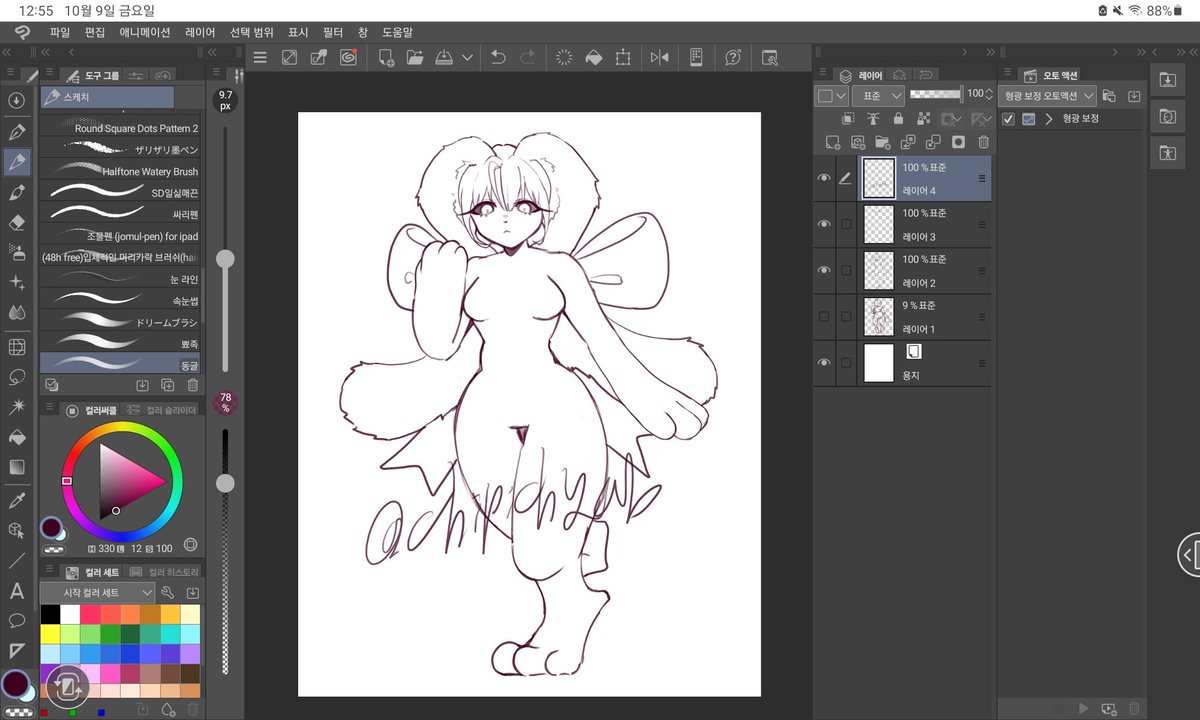Expand the 형광 보정 action chevron

tap(1049, 119)
